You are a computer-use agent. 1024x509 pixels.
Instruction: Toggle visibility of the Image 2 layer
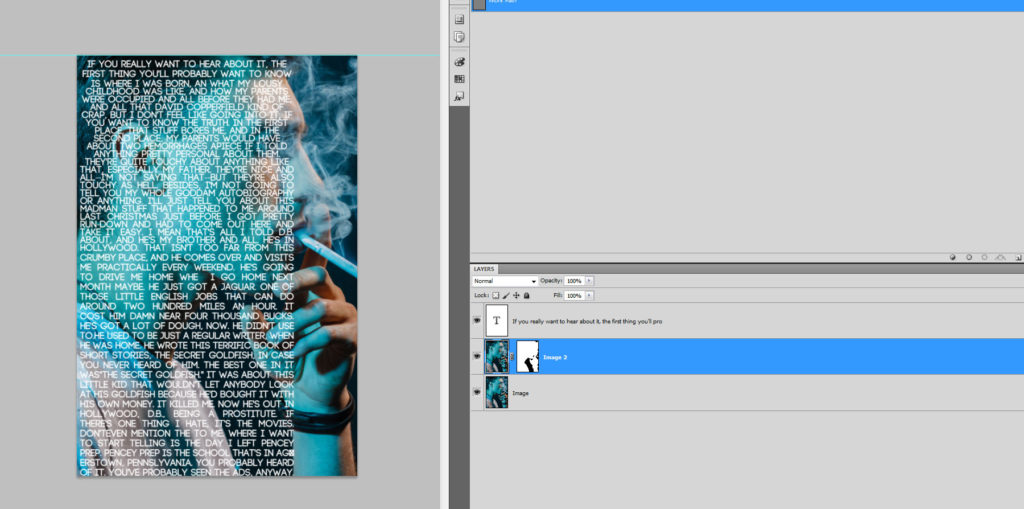[x=476, y=356]
